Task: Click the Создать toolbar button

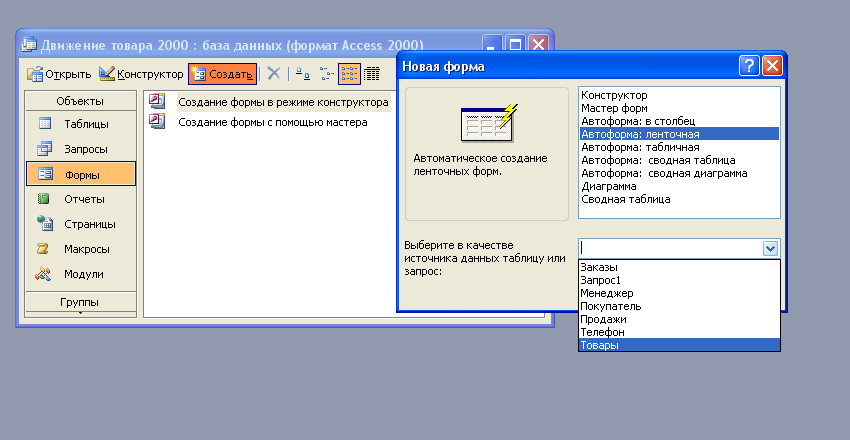Action: click(x=222, y=74)
